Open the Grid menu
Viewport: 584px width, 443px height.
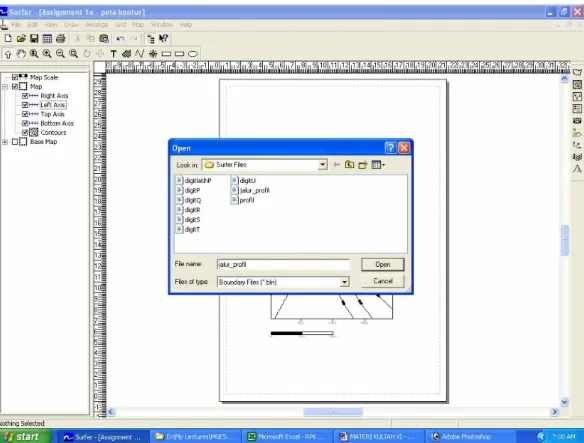[120, 25]
